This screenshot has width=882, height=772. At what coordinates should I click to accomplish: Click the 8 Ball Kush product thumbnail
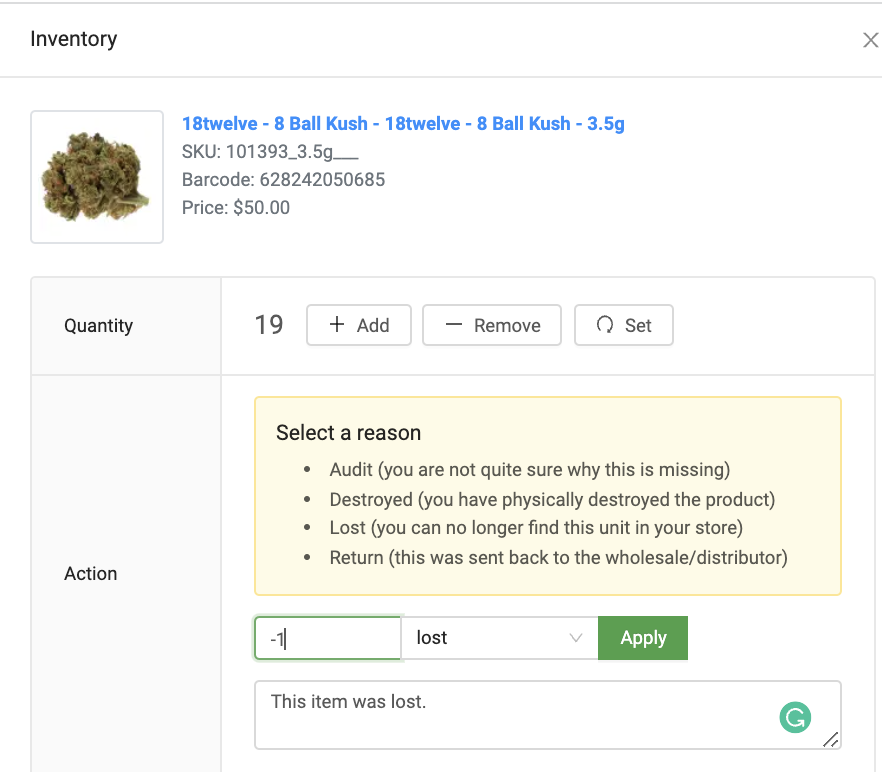pyautogui.click(x=97, y=177)
